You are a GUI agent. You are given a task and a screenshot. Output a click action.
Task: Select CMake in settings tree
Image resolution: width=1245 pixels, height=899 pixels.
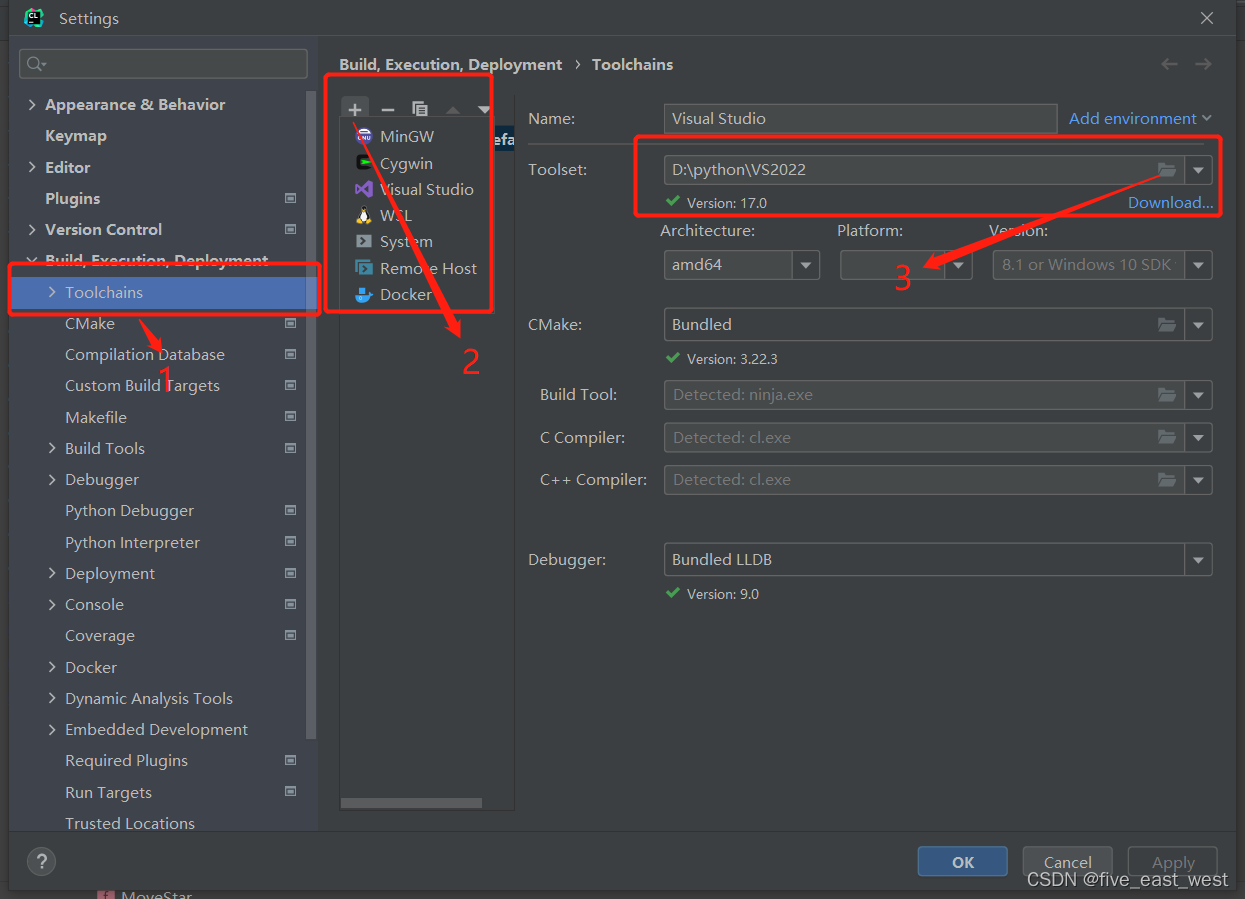(x=90, y=323)
